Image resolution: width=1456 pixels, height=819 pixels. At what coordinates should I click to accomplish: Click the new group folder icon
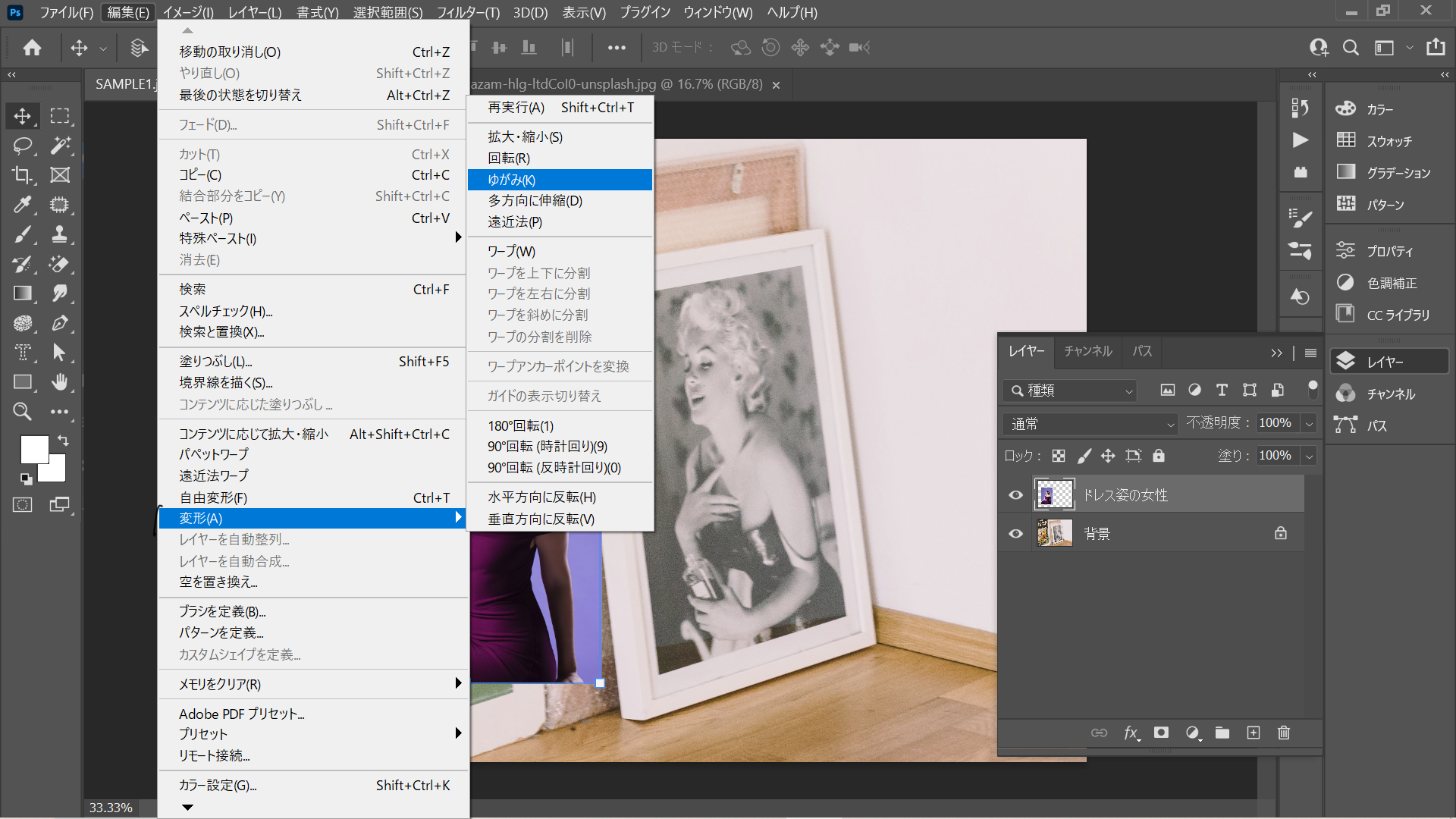pos(1222,733)
